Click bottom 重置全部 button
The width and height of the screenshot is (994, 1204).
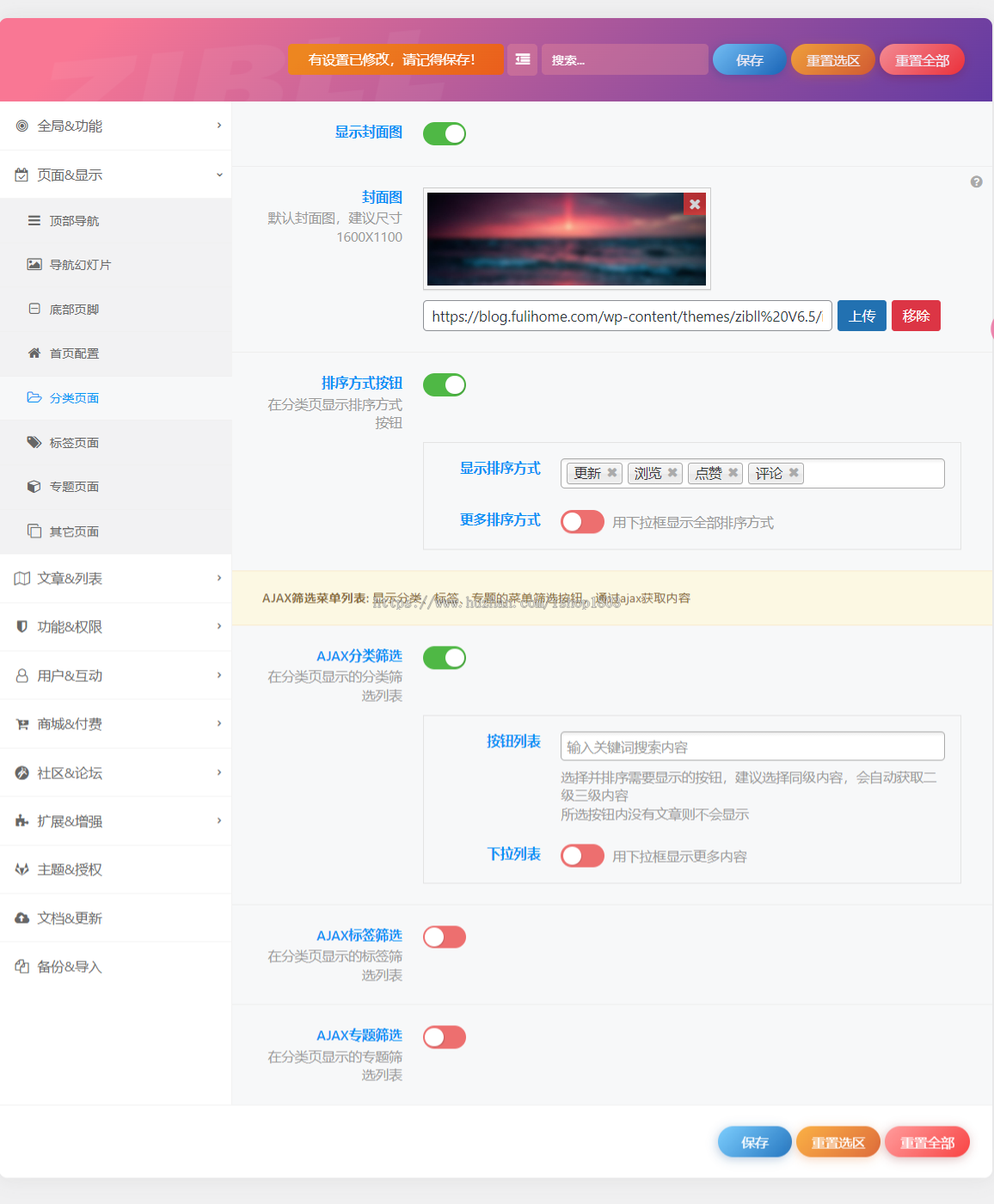[x=927, y=1142]
